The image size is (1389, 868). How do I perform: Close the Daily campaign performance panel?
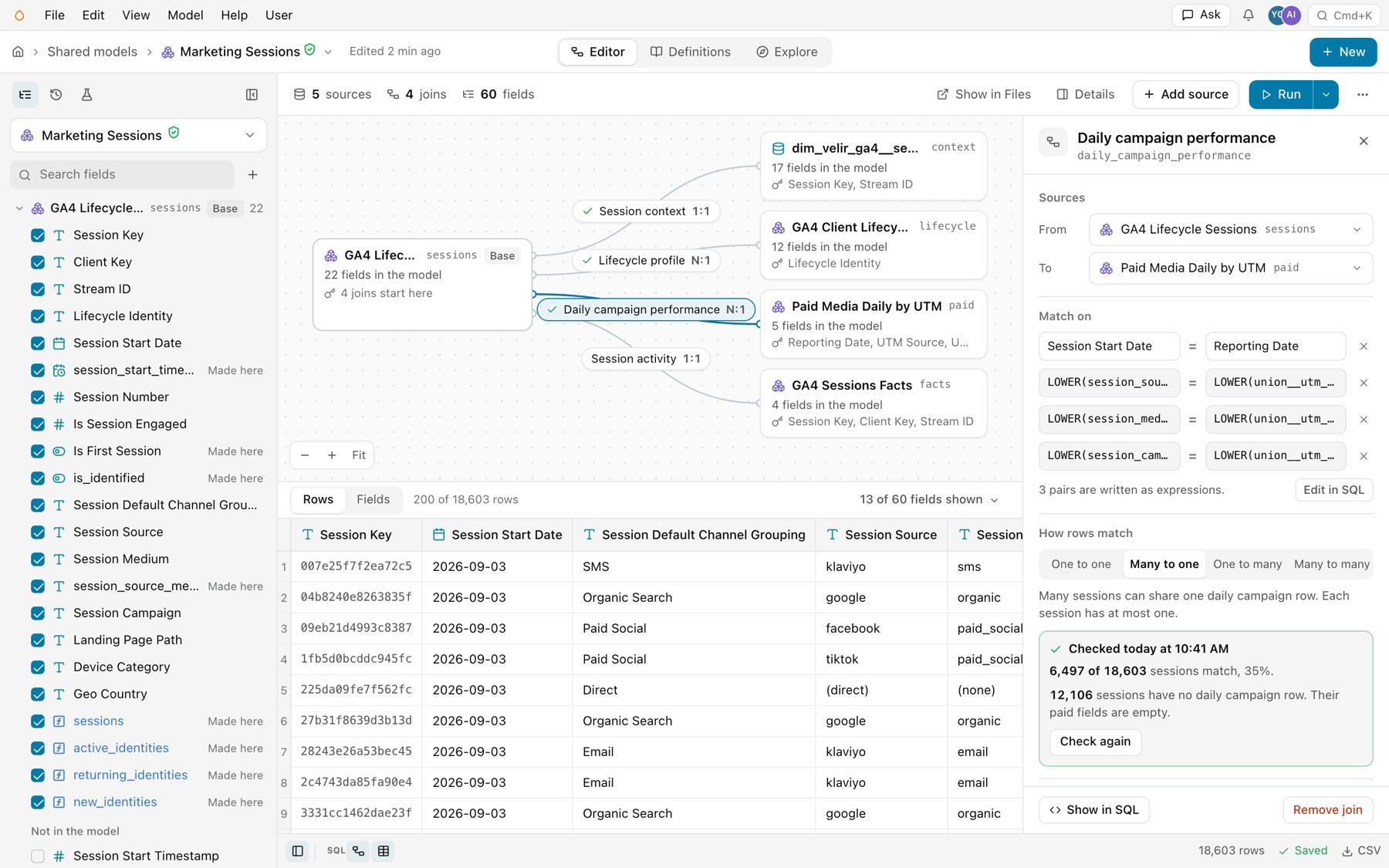[x=1364, y=141]
